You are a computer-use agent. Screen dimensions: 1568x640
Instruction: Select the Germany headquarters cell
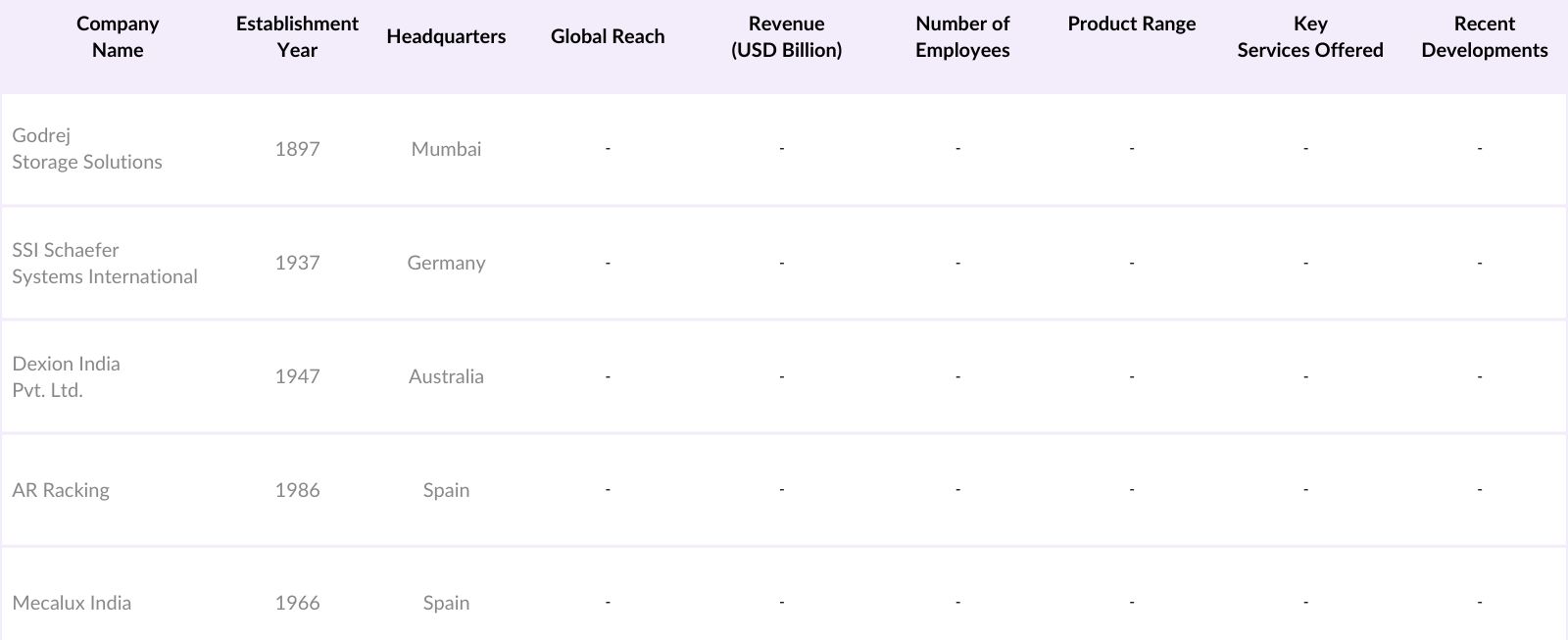click(x=446, y=263)
